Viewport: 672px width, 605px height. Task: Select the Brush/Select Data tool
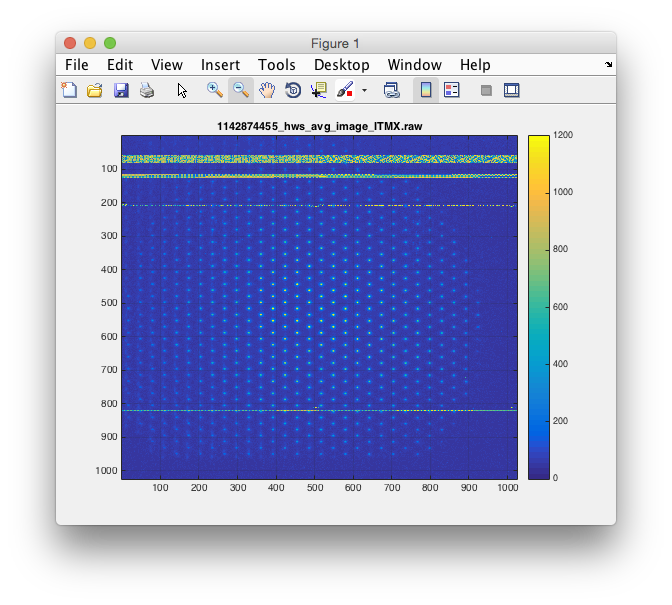[345, 90]
